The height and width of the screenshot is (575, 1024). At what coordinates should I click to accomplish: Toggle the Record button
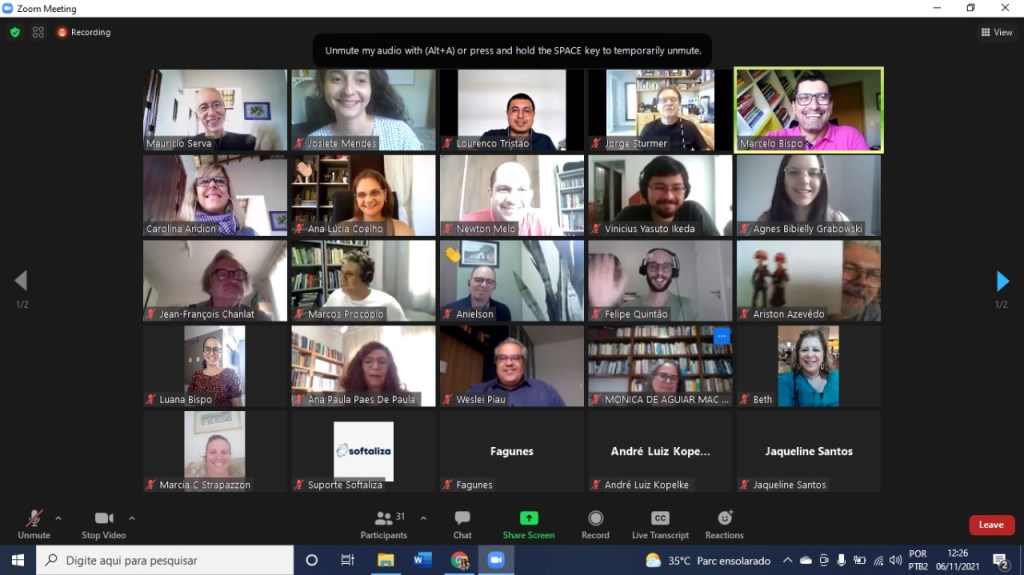pyautogui.click(x=595, y=523)
